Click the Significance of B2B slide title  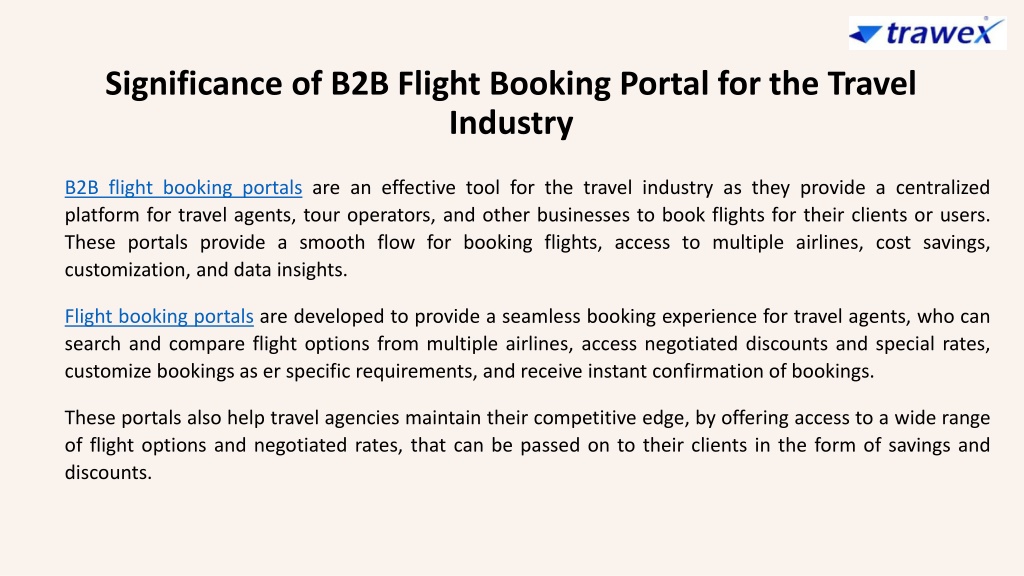coord(511,103)
